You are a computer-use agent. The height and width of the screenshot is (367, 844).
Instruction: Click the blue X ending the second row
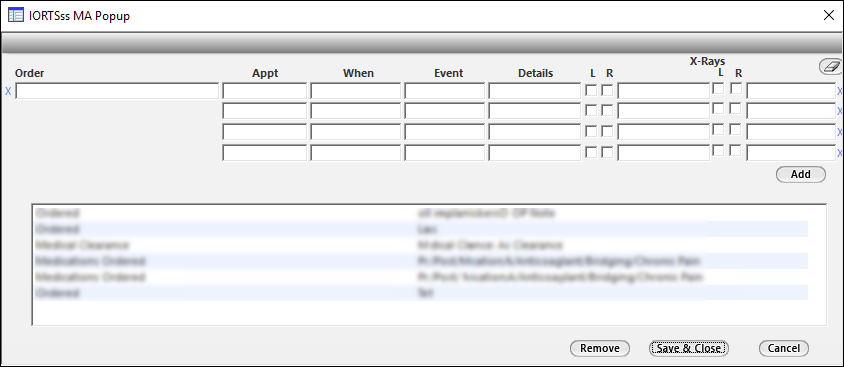click(x=840, y=111)
